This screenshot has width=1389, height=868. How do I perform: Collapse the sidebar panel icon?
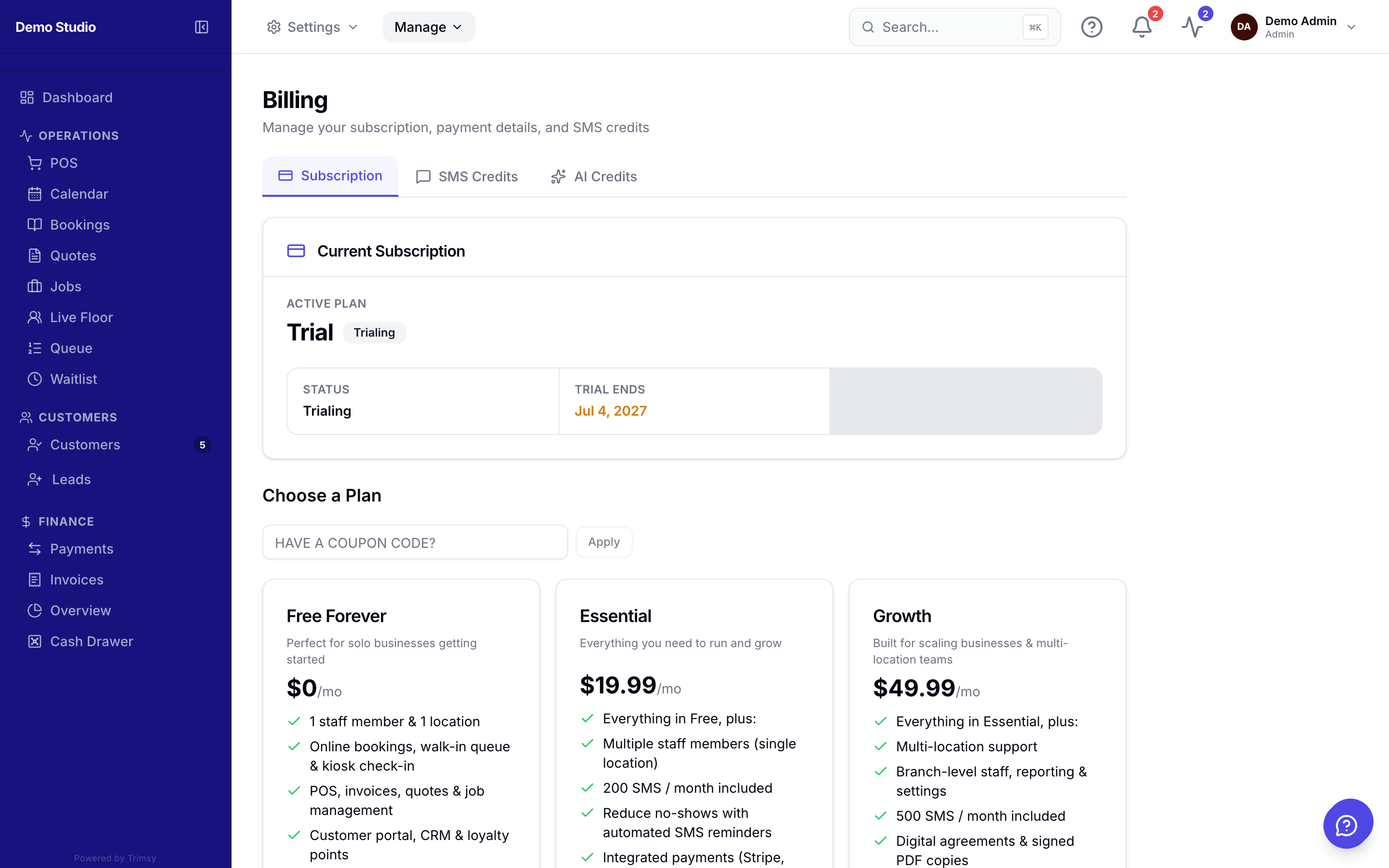202,27
